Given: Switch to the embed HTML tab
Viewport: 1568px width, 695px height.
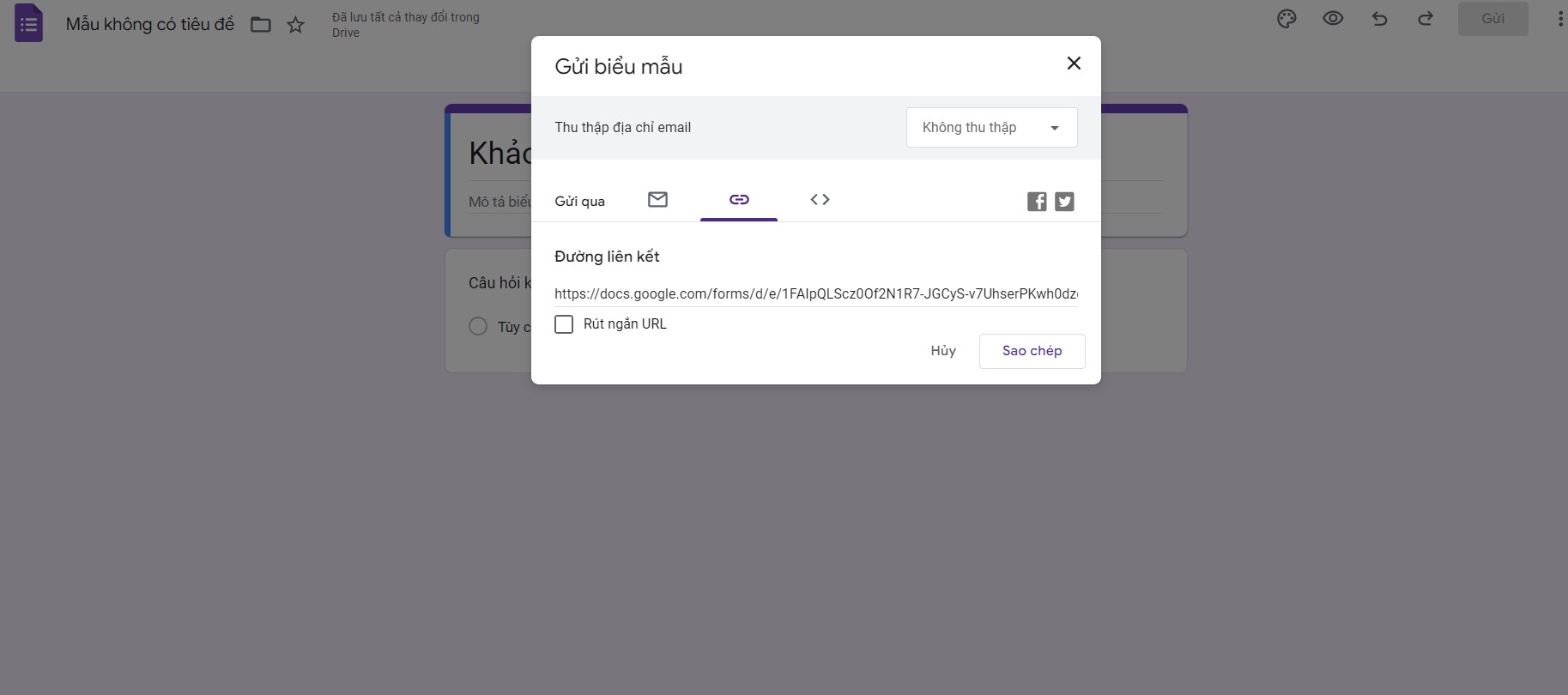Looking at the screenshot, I should click(x=820, y=200).
